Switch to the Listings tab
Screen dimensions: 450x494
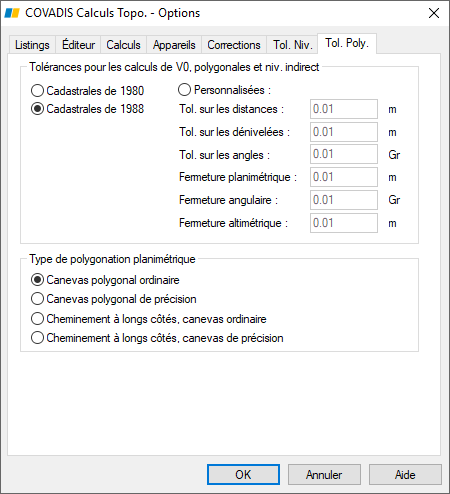[32, 45]
